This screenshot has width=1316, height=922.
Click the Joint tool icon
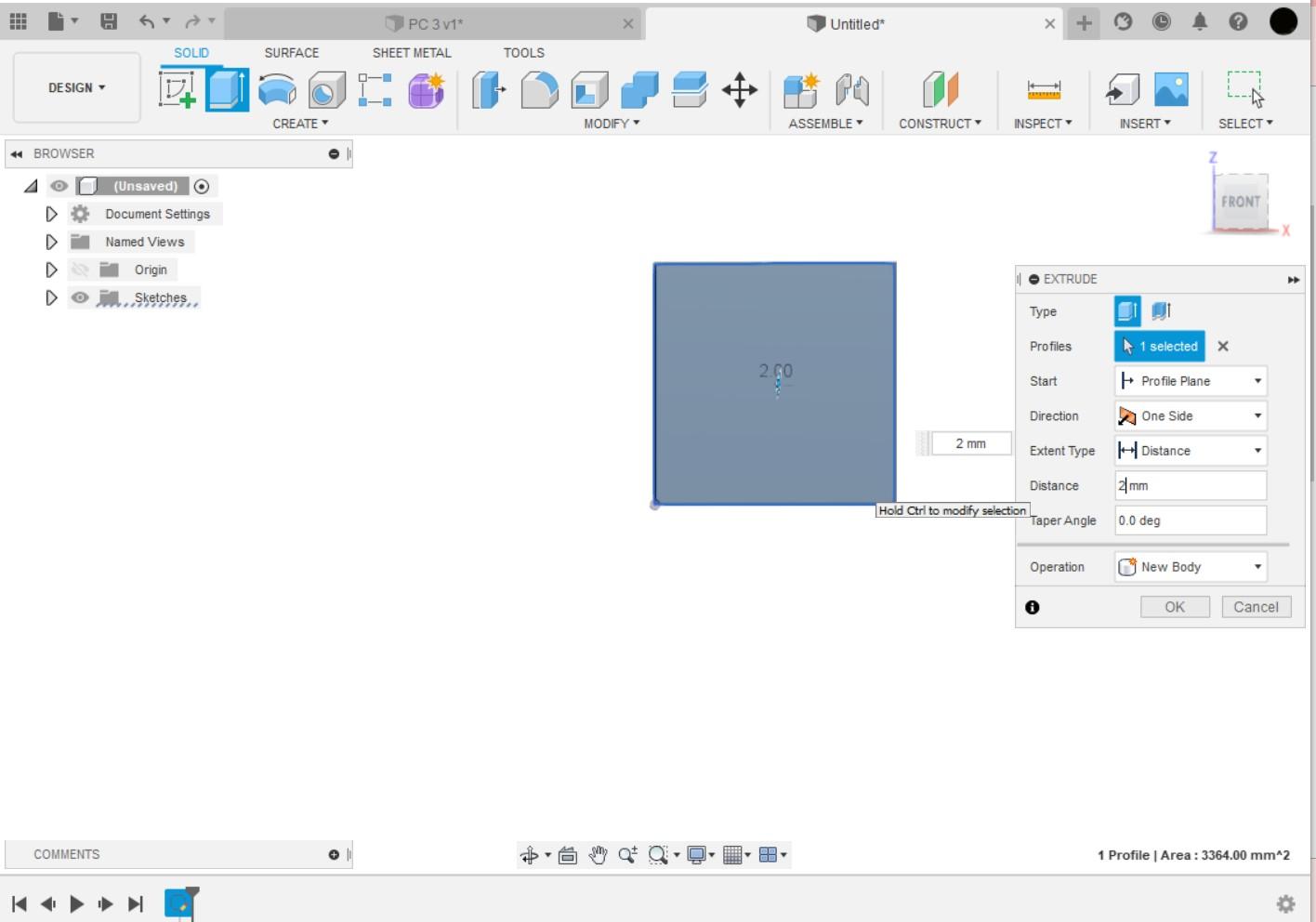point(851,90)
